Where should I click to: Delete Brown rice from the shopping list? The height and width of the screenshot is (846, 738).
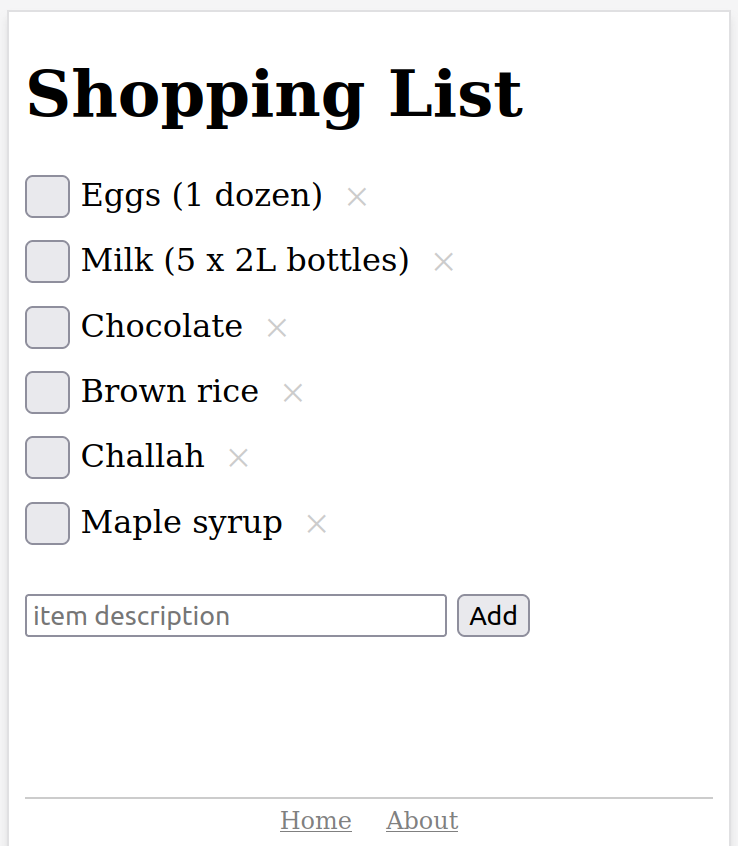point(292,393)
